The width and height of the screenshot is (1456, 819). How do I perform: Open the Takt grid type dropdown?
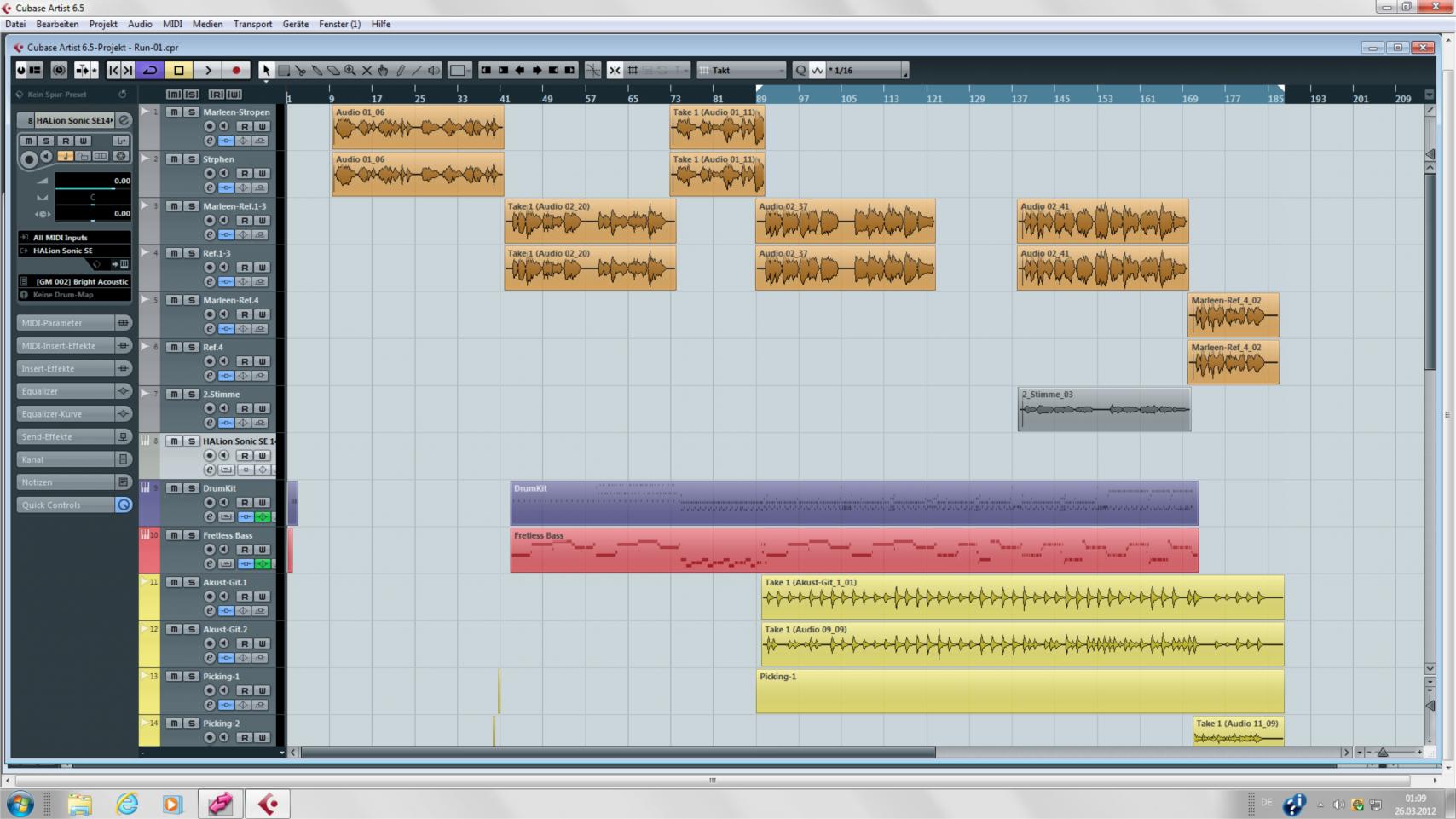click(x=741, y=71)
